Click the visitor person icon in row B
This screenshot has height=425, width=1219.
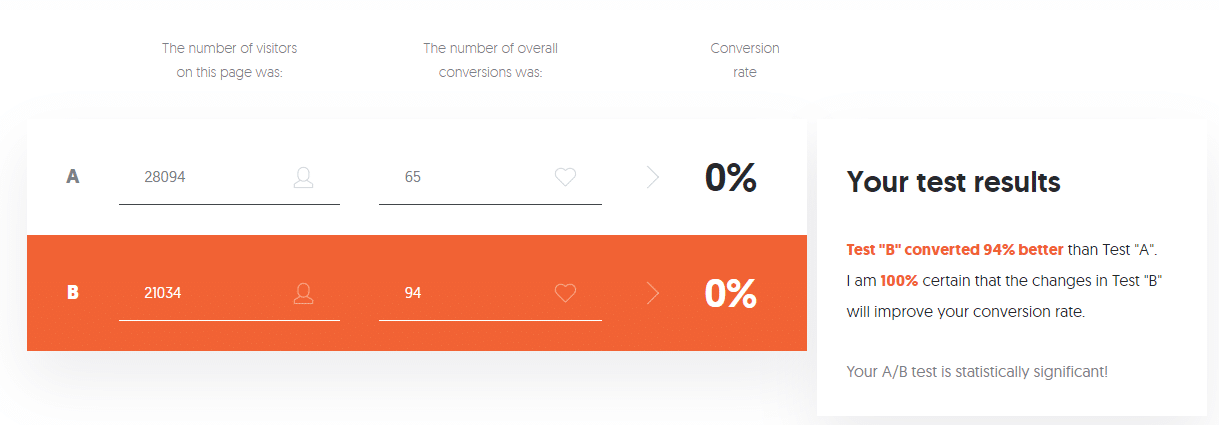304,293
